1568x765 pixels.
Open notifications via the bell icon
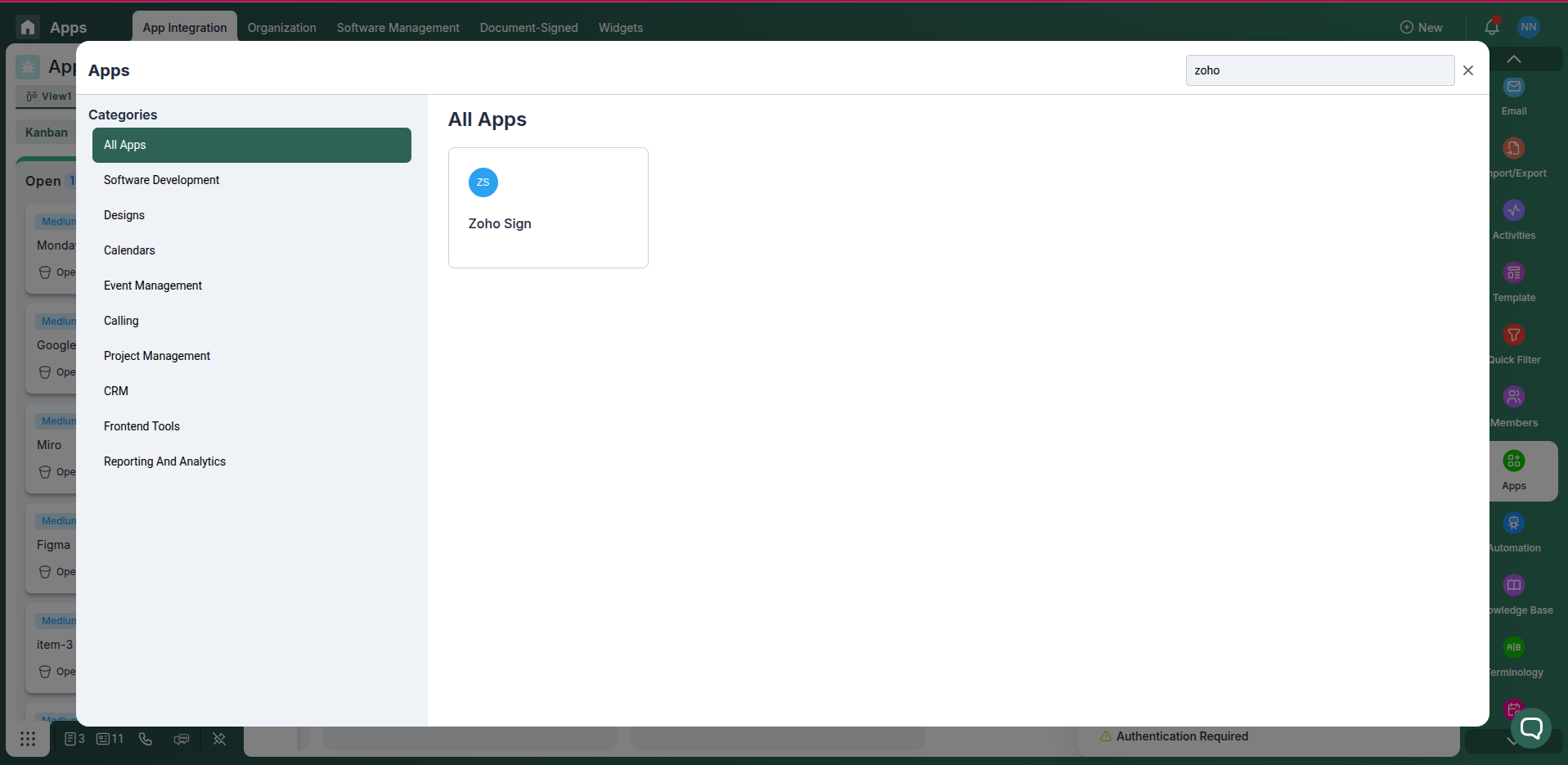click(1491, 27)
